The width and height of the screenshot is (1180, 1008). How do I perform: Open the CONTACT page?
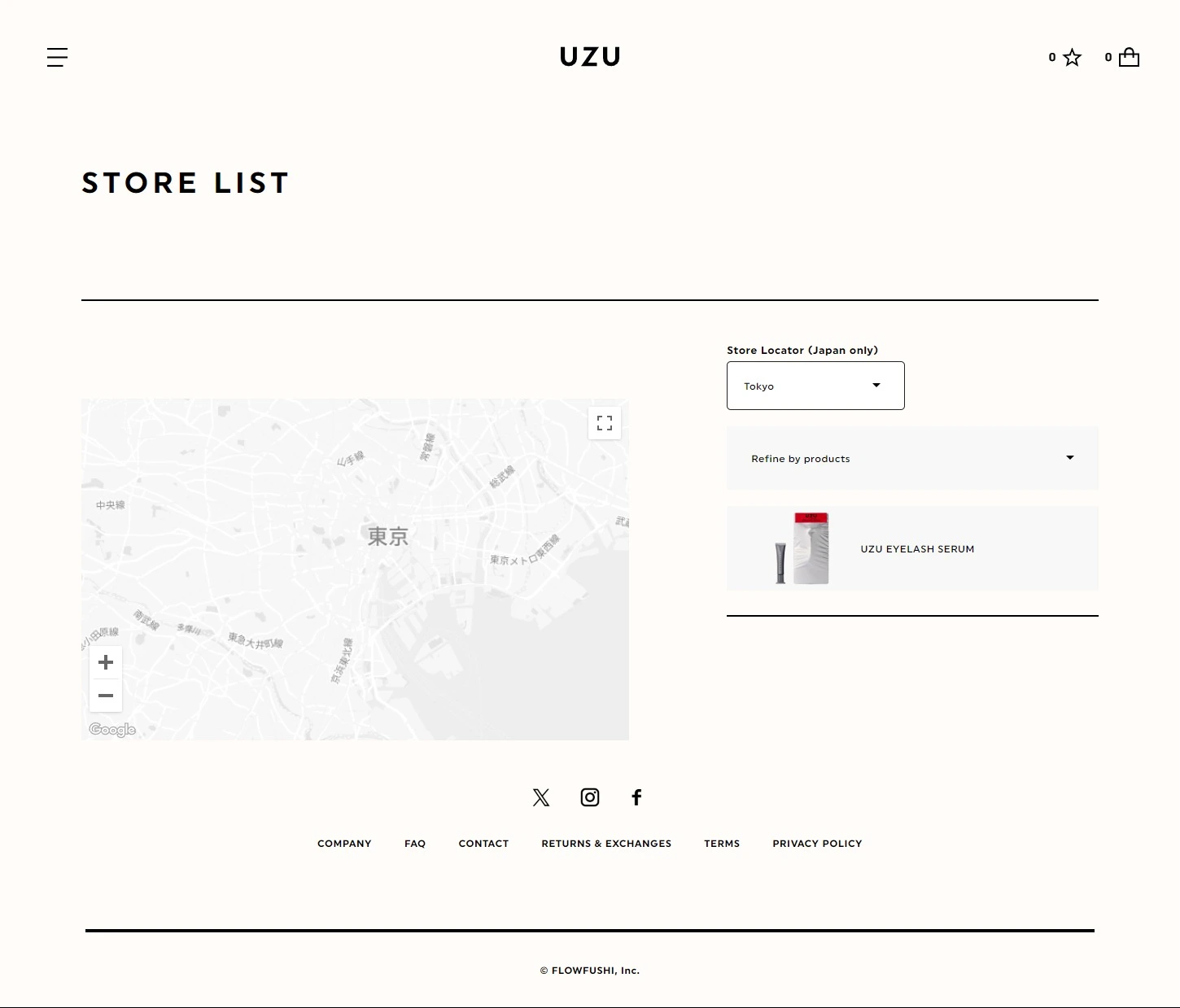point(483,844)
